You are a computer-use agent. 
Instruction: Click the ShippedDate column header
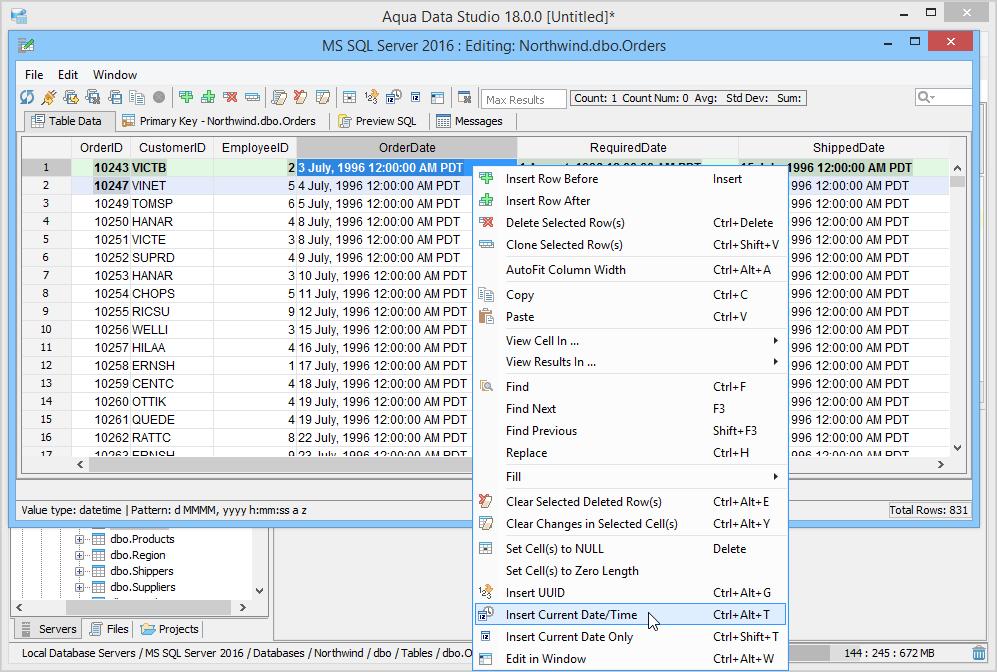tap(849, 147)
